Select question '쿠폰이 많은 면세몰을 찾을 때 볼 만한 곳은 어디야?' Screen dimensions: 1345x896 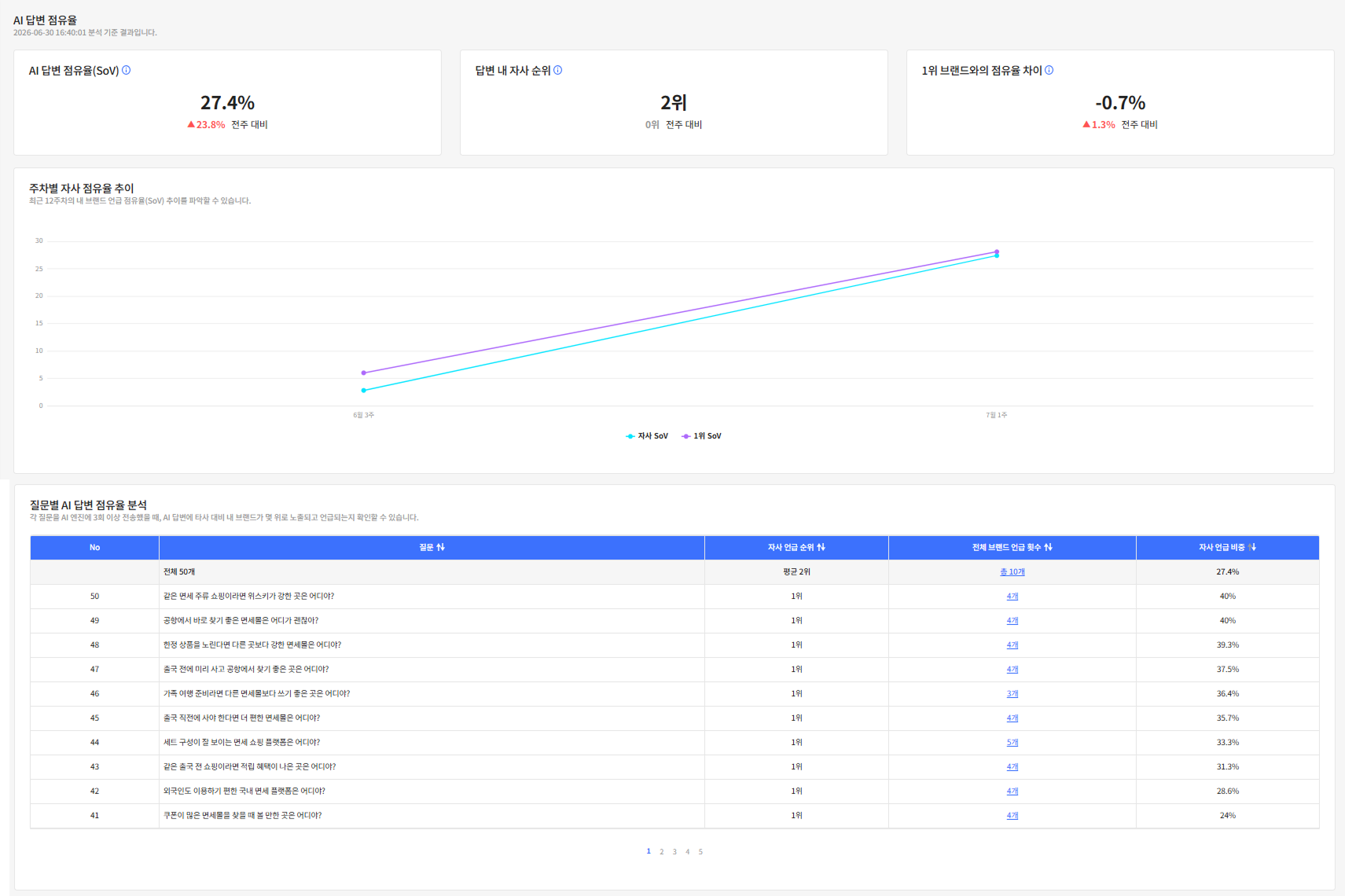(242, 816)
